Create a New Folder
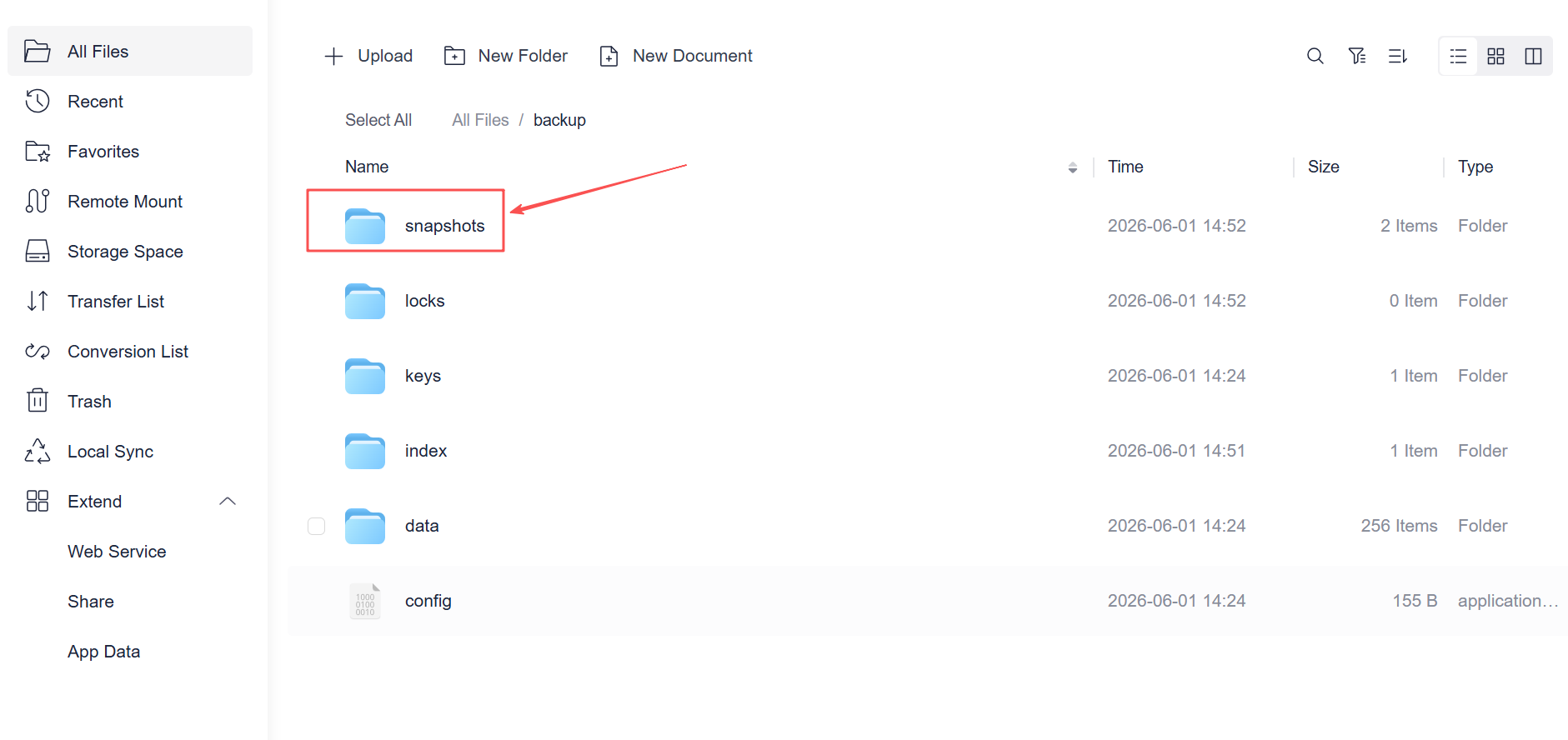Viewport: 1568px width, 740px height. (506, 56)
